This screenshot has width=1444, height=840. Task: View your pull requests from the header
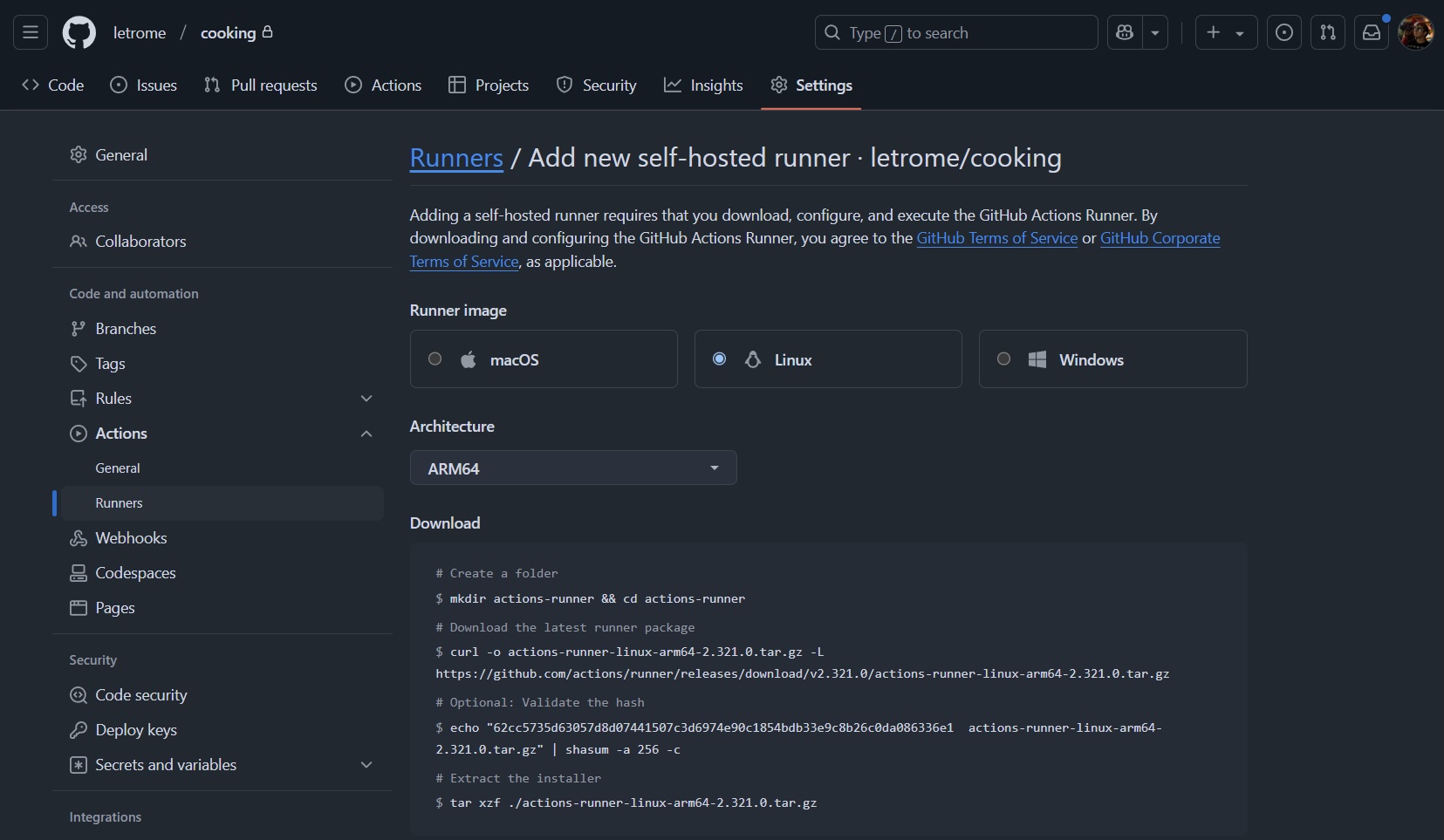[x=1327, y=32]
